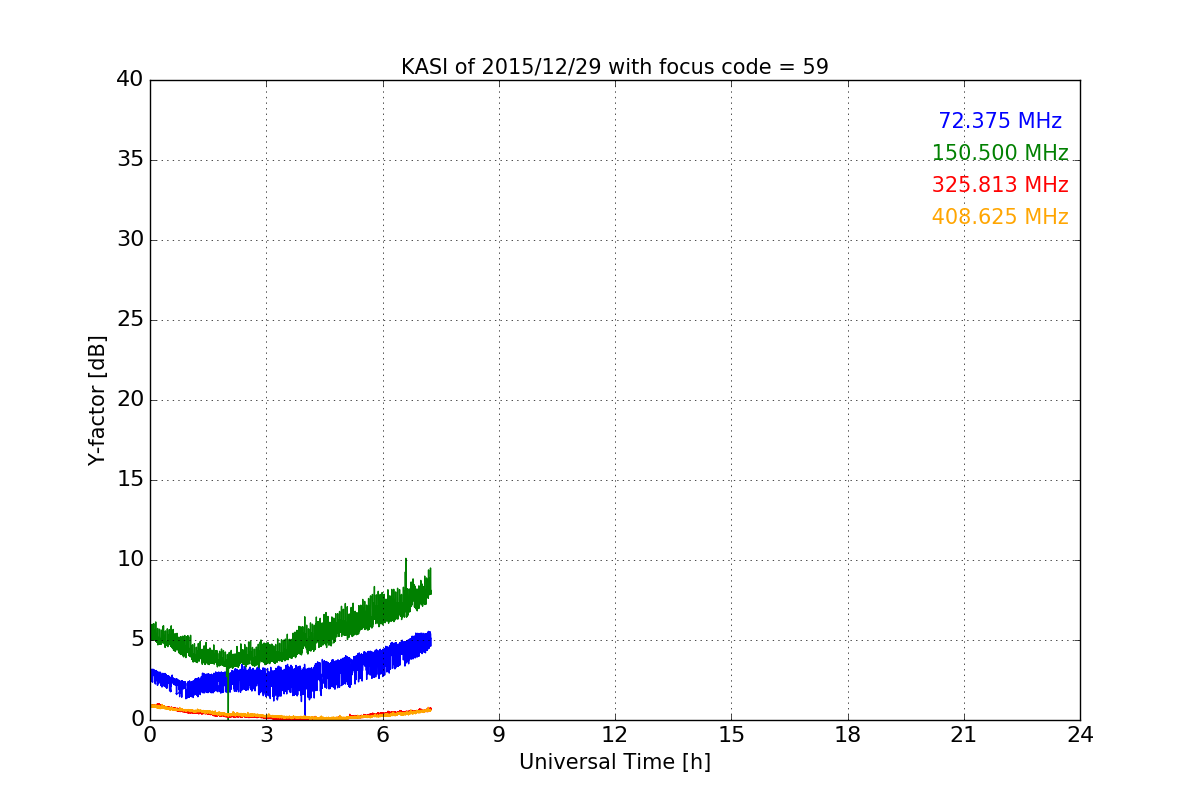Viewport: 1200px width, 800px height.
Task: Click the x-axis tick label 15
Action: (731, 735)
